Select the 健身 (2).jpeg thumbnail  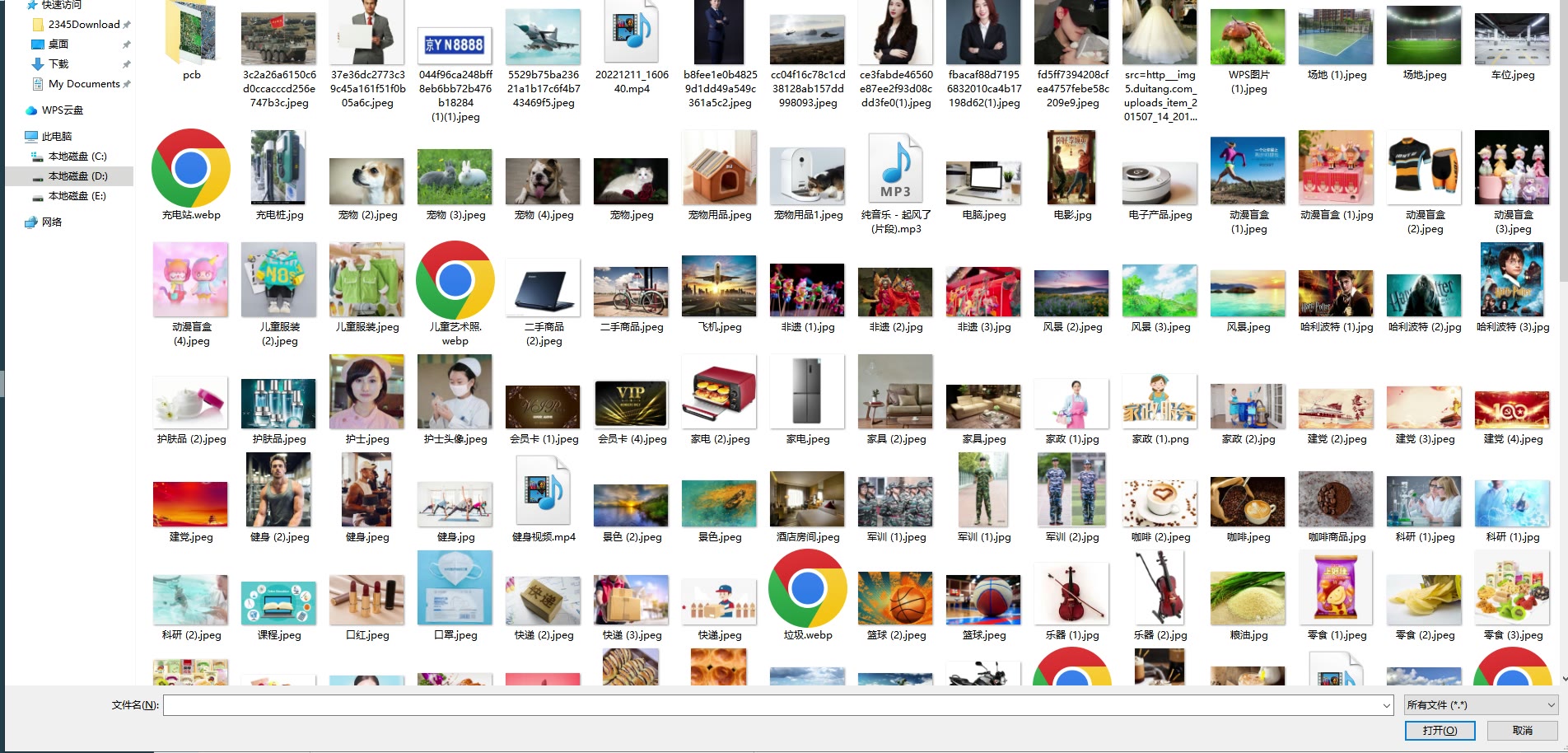click(279, 490)
